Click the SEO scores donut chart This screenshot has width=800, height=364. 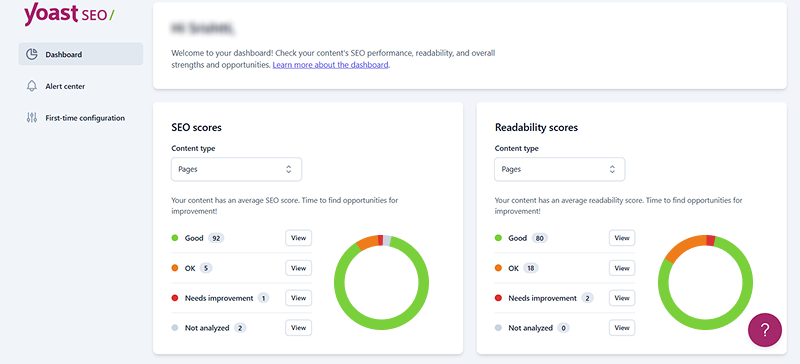tap(382, 282)
